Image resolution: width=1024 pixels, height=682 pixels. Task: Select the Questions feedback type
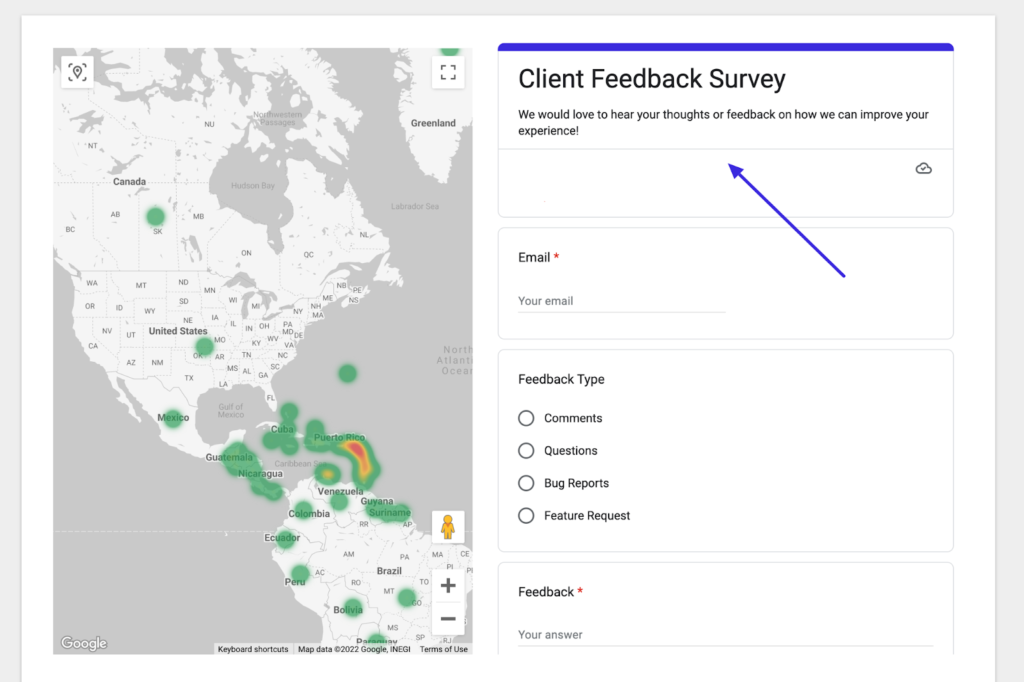526,450
